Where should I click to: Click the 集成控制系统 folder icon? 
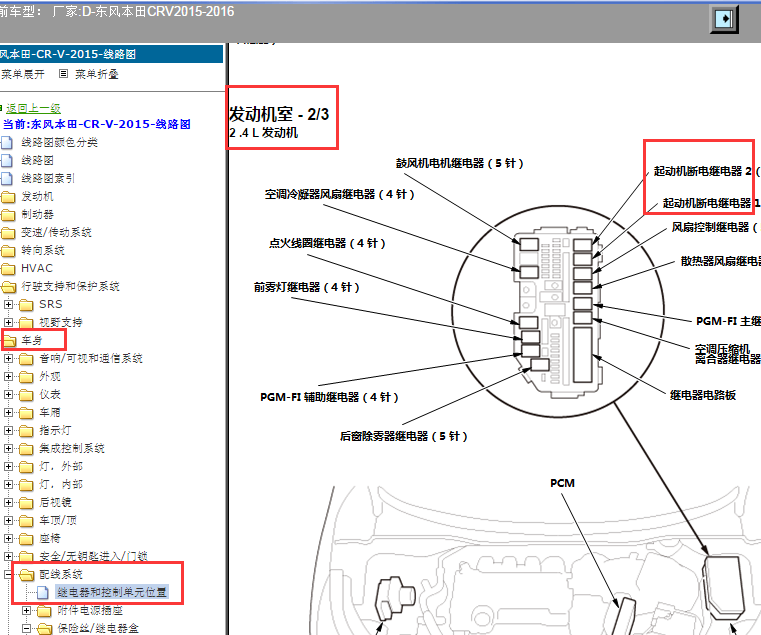click(26, 449)
